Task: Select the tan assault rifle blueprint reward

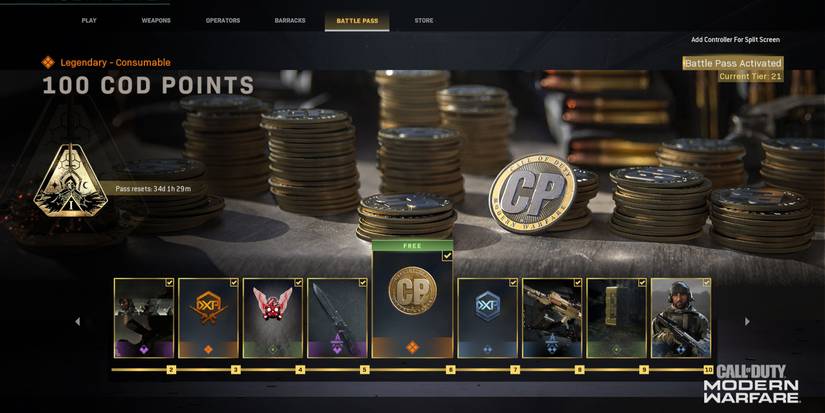Action: coord(552,318)
